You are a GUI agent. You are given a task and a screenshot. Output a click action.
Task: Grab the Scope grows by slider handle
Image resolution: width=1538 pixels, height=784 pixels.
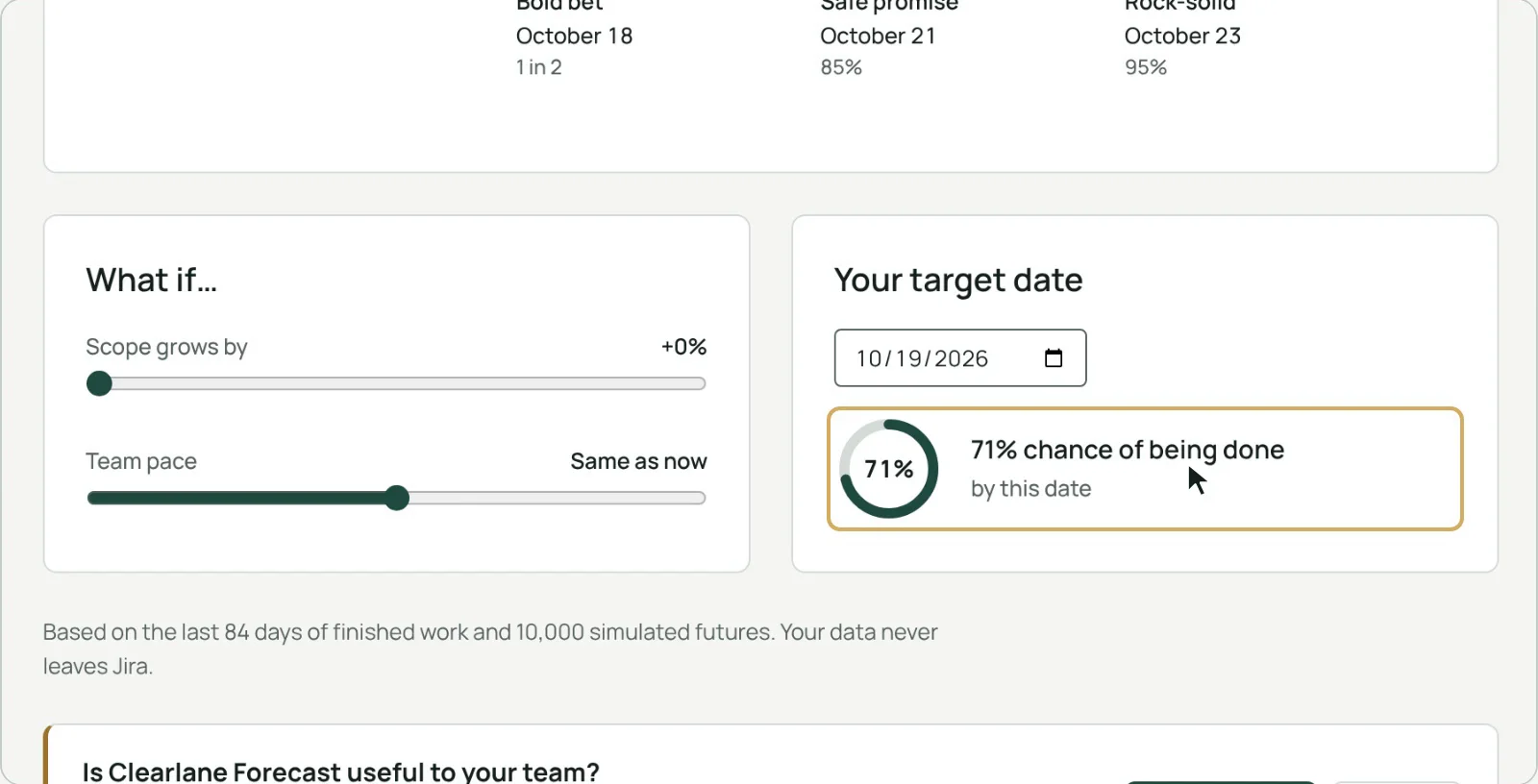tap(99, 383)
